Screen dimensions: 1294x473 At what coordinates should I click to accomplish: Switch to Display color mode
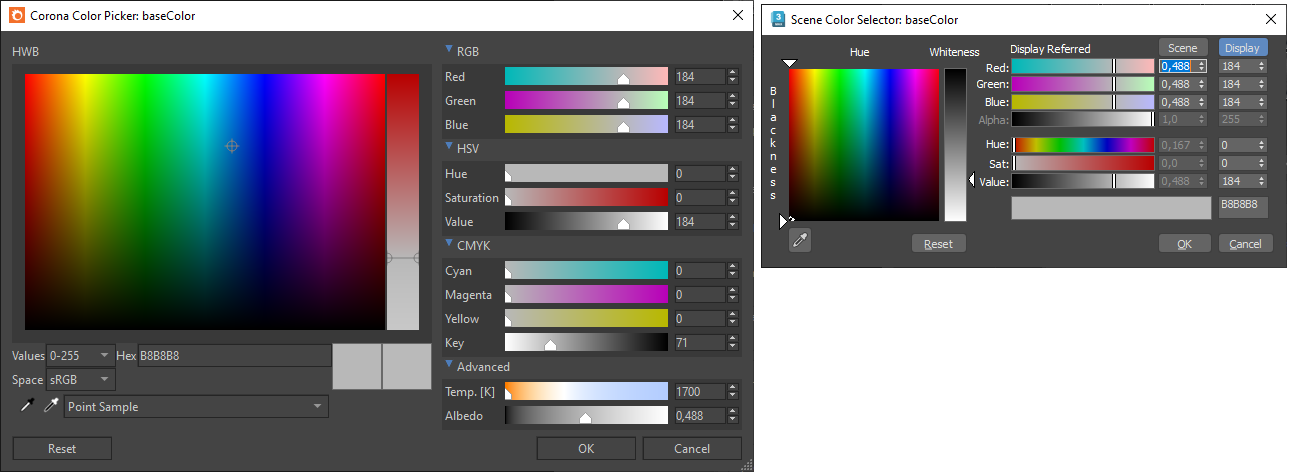[x=1242, y=47]
